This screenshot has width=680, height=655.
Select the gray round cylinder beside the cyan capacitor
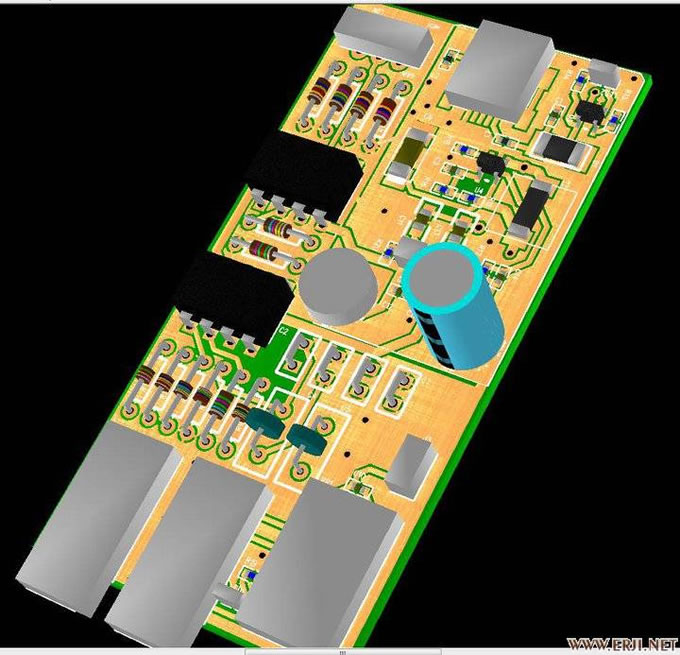[x=340, y=284]
